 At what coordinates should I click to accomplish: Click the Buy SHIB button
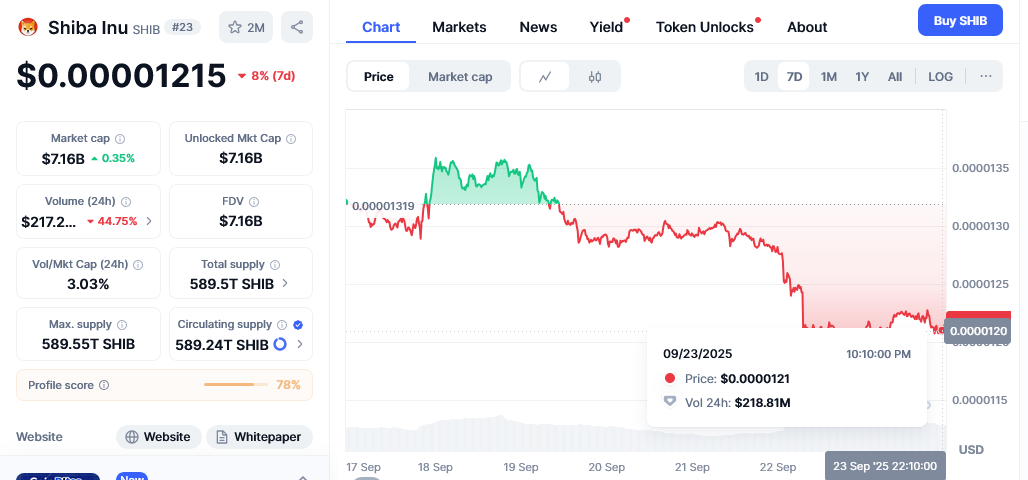tap(960, 20)
